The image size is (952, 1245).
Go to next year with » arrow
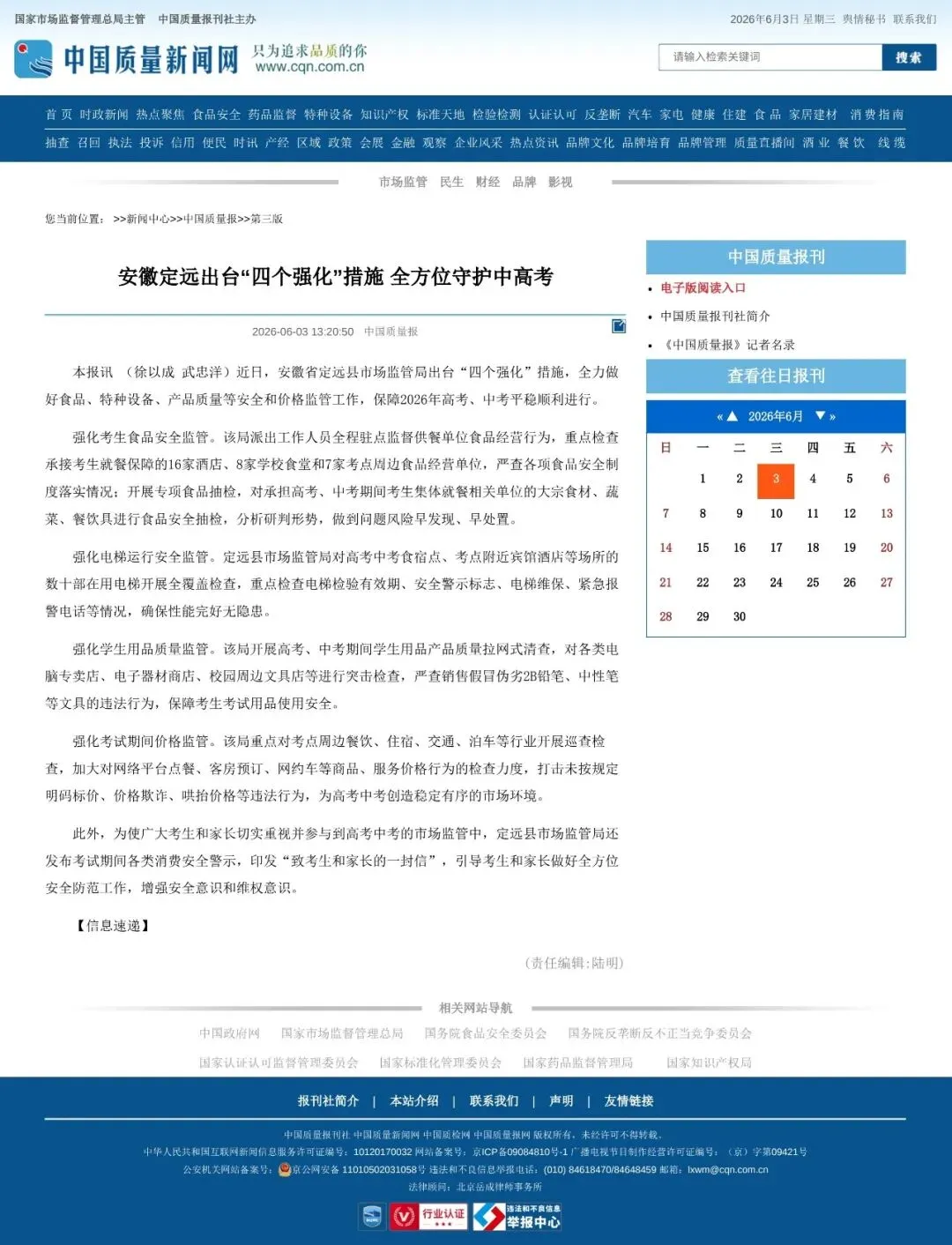pyautogui.click(x=832, y=416)
